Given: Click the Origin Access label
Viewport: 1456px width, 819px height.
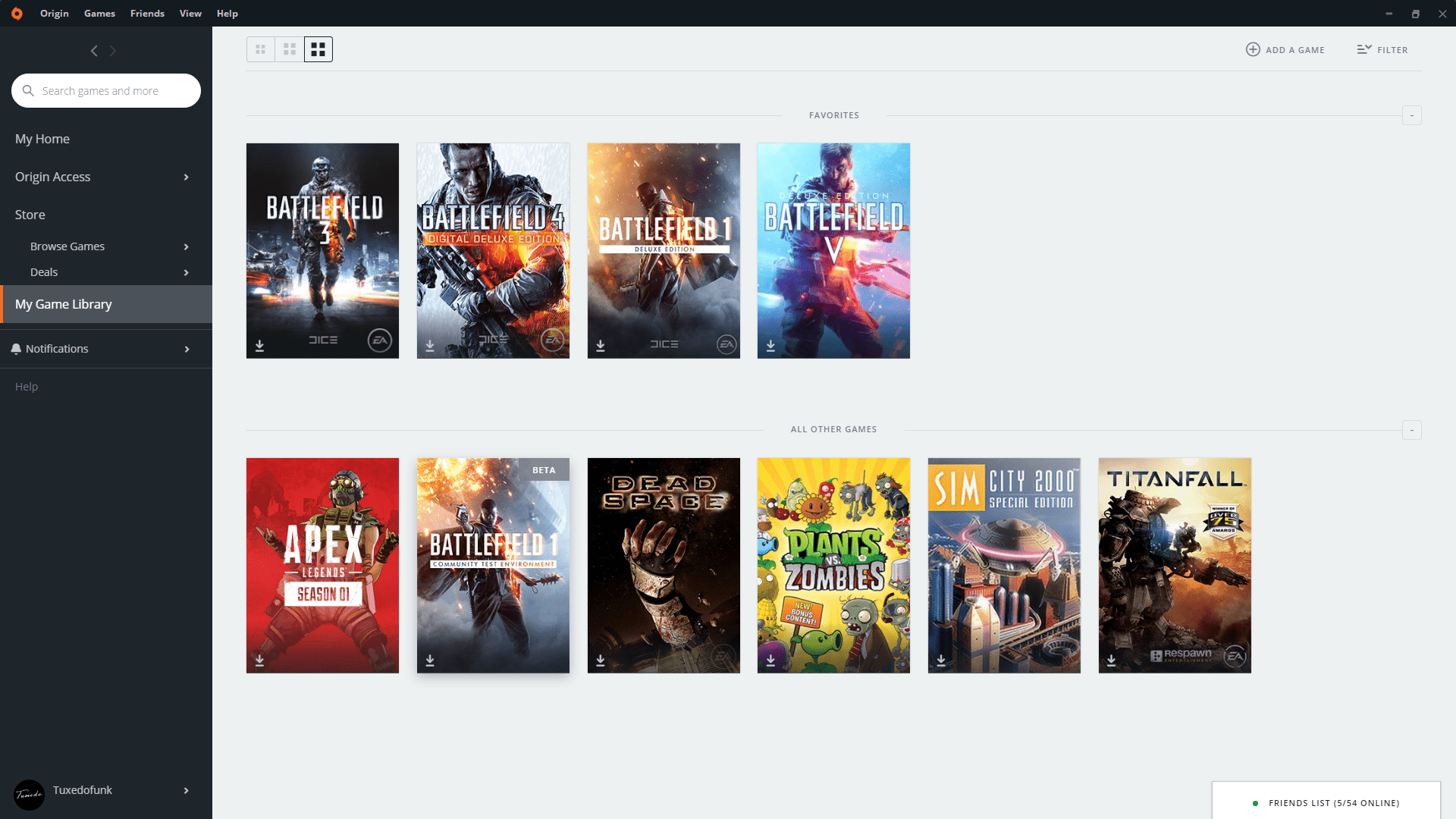Looking at the screenshot, I should tap(52, 177).
